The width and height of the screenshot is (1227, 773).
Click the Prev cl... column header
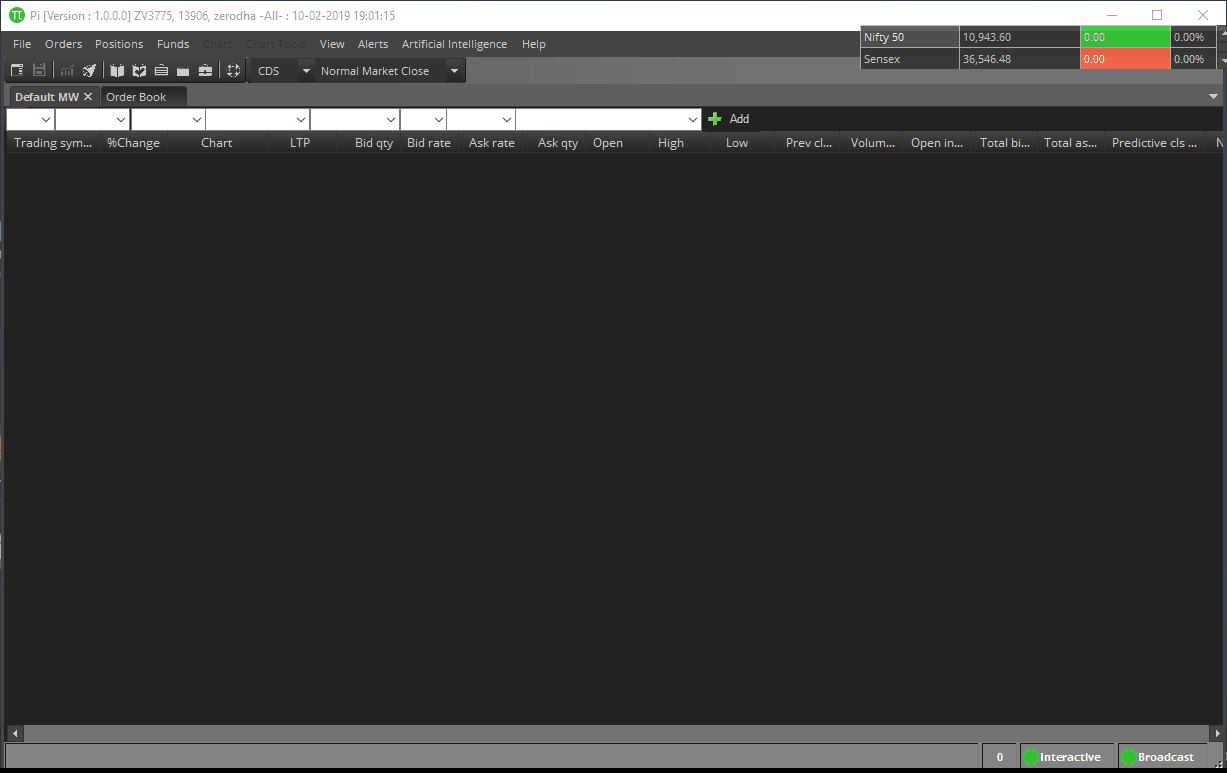(x=809, y=143)
